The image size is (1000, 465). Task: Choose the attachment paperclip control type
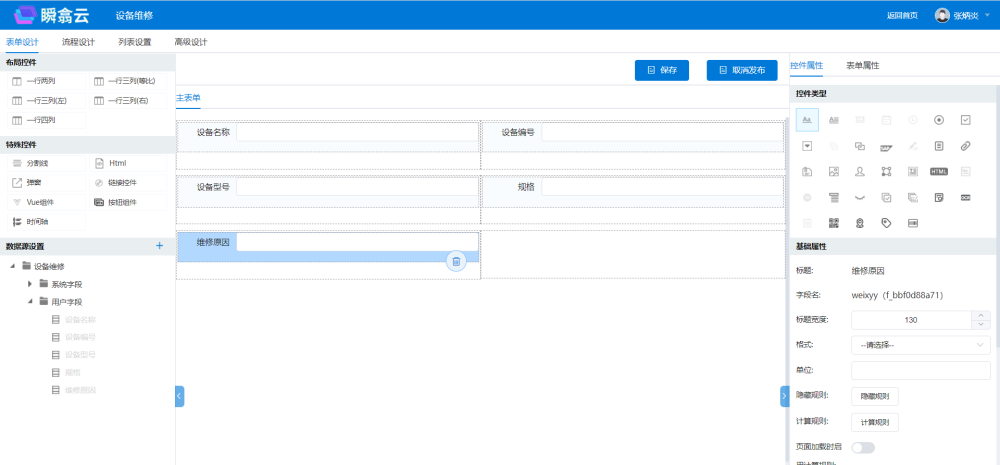point(966,146)
